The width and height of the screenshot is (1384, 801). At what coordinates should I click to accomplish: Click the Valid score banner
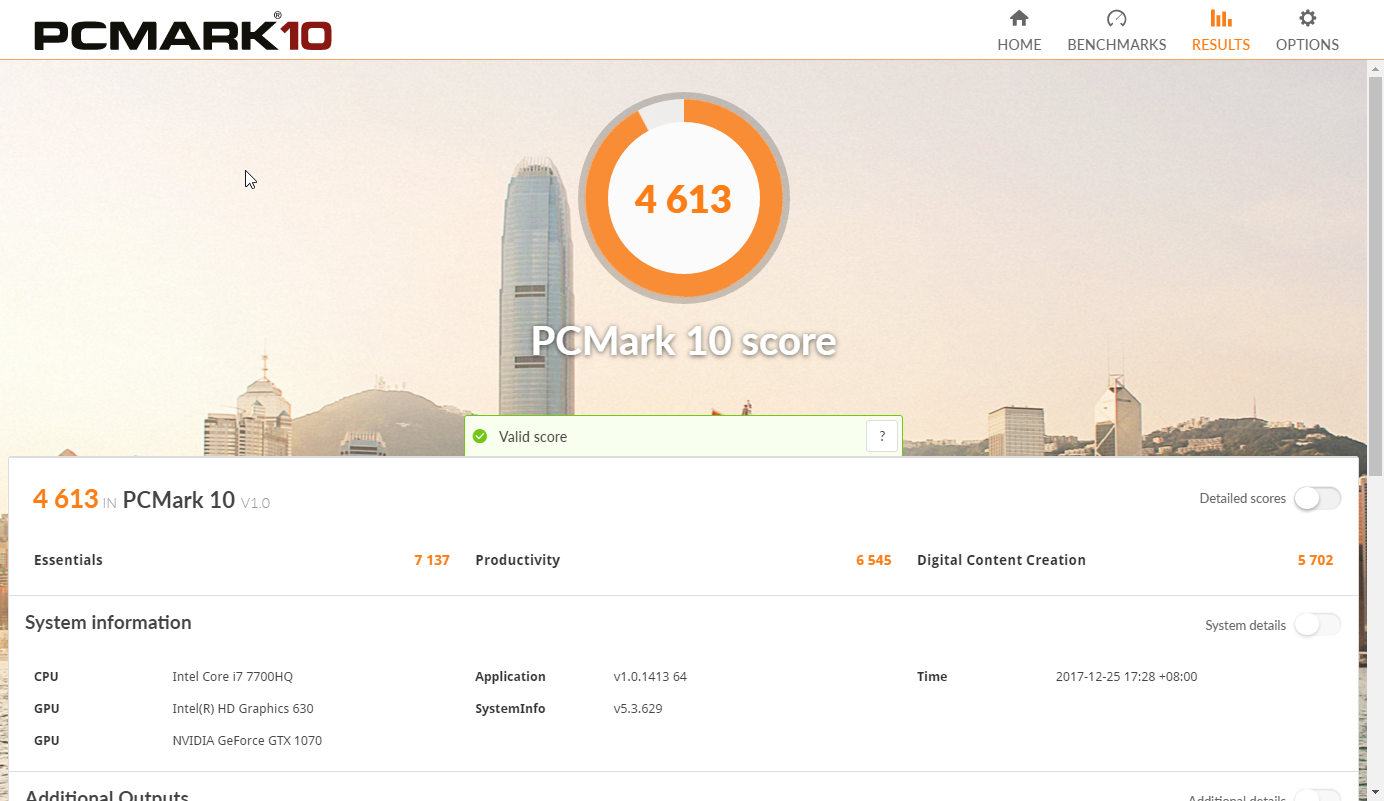click(683, 437)
